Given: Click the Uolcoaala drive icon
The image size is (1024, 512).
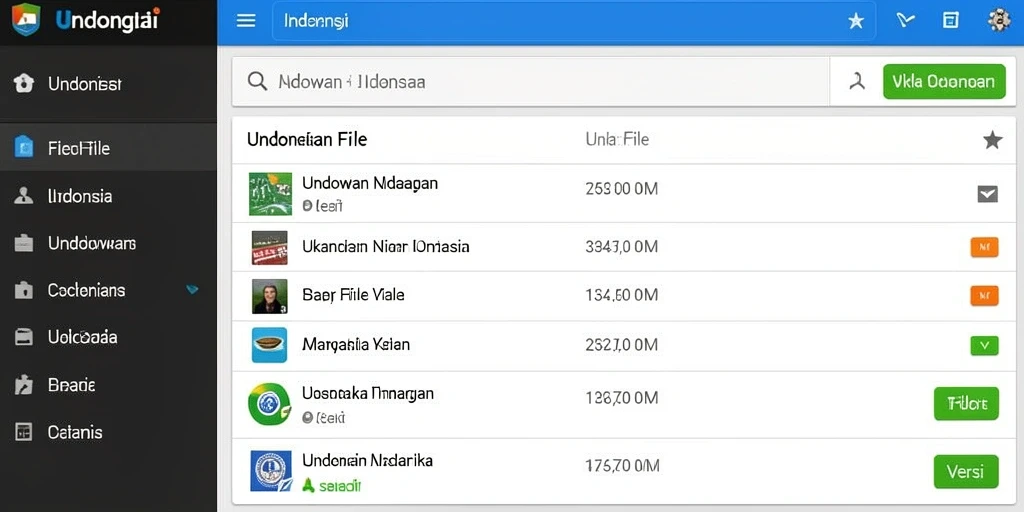Looking at the screenshot, I should [x=24, y=337].
